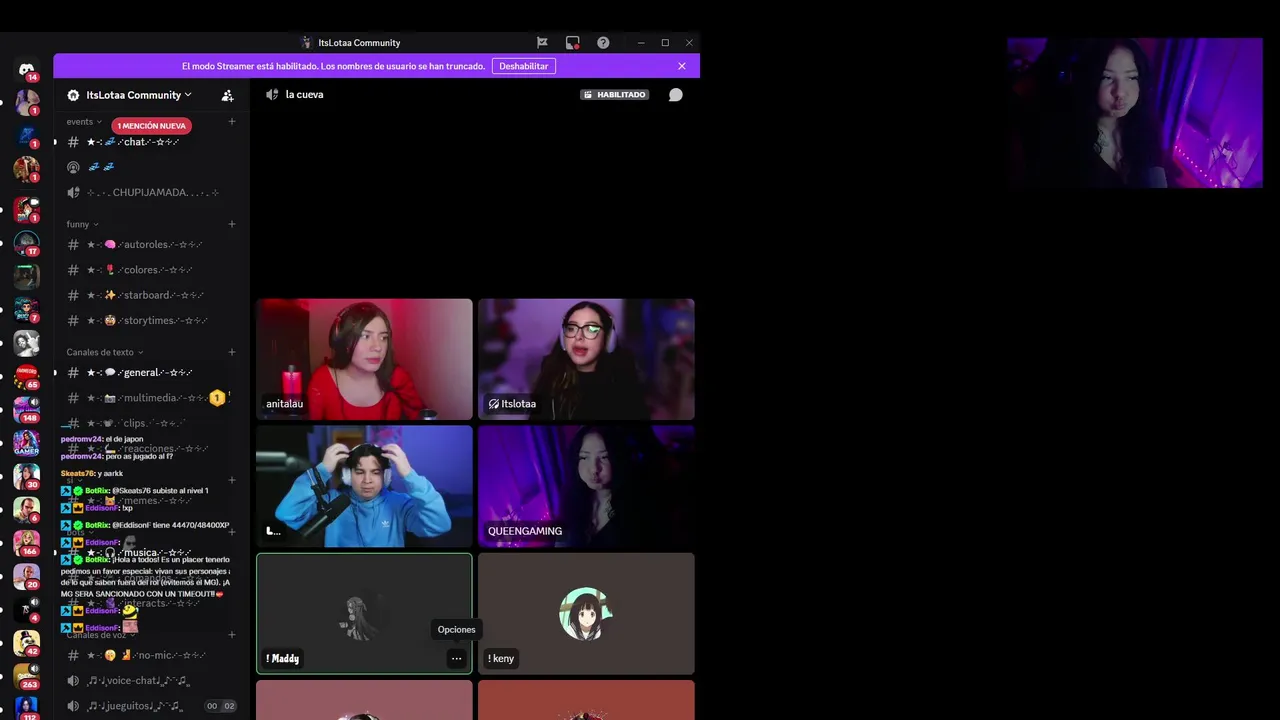The image size is (1280, 720).
Task: Dismiss the streamer mode banner
Action: (x=682, y=66)
